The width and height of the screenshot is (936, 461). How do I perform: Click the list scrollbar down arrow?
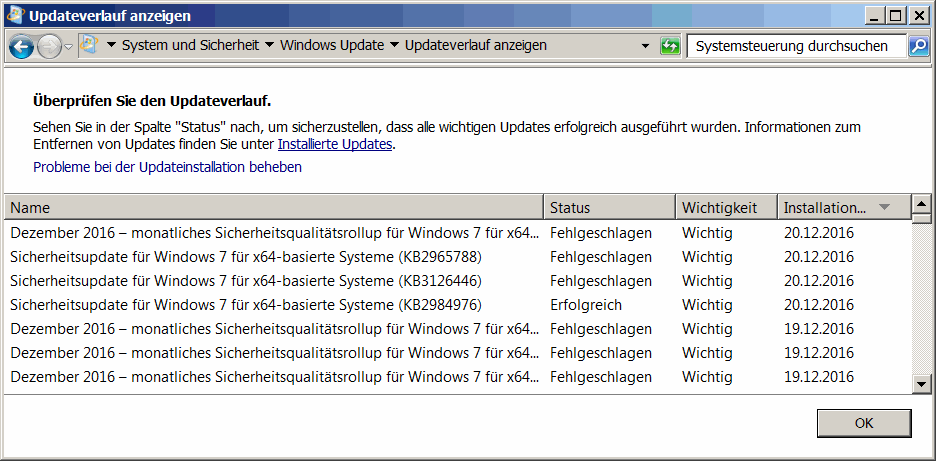[x=921, y=384]
